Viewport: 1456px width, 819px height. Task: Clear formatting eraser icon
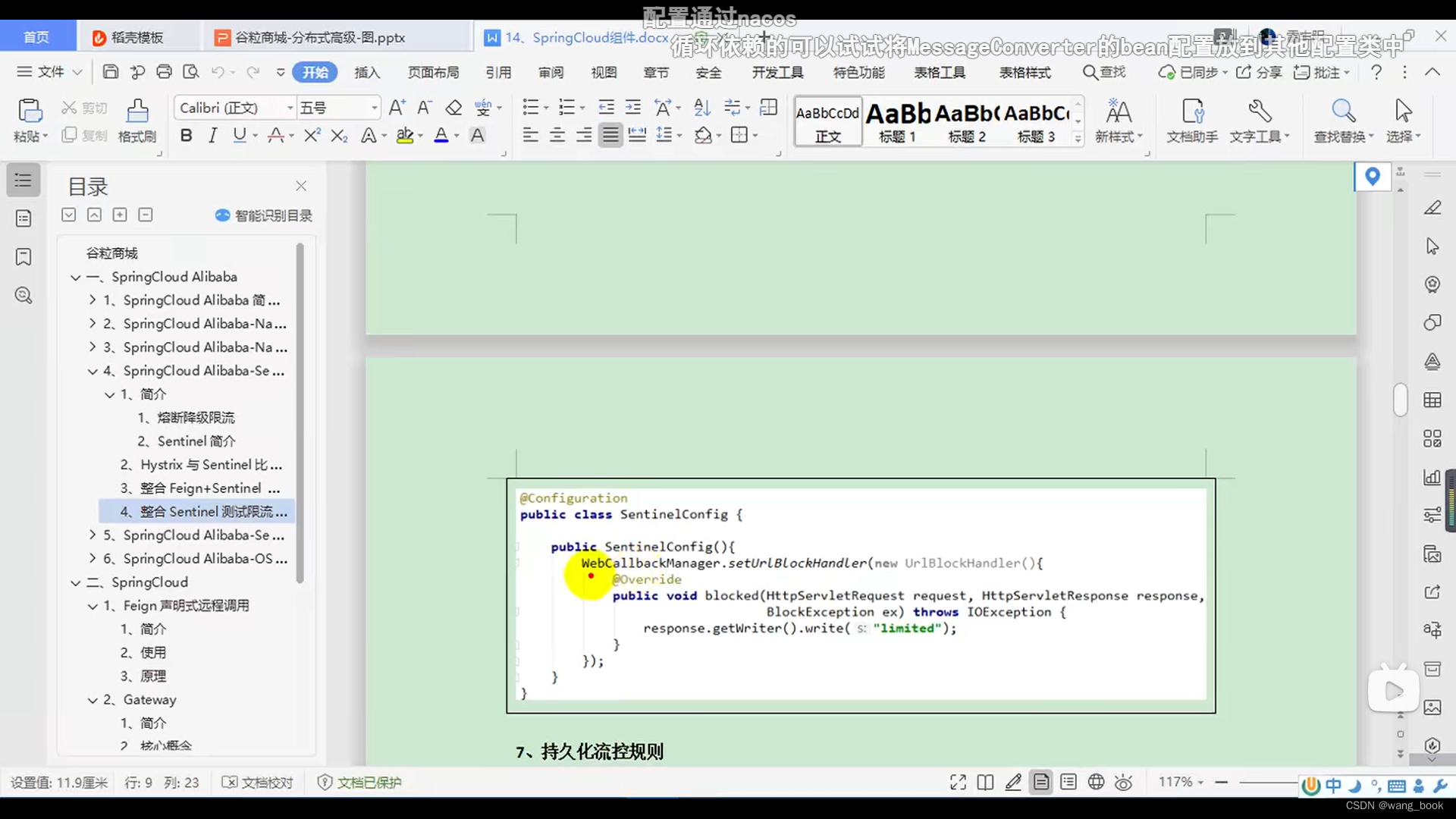[453, 108]
